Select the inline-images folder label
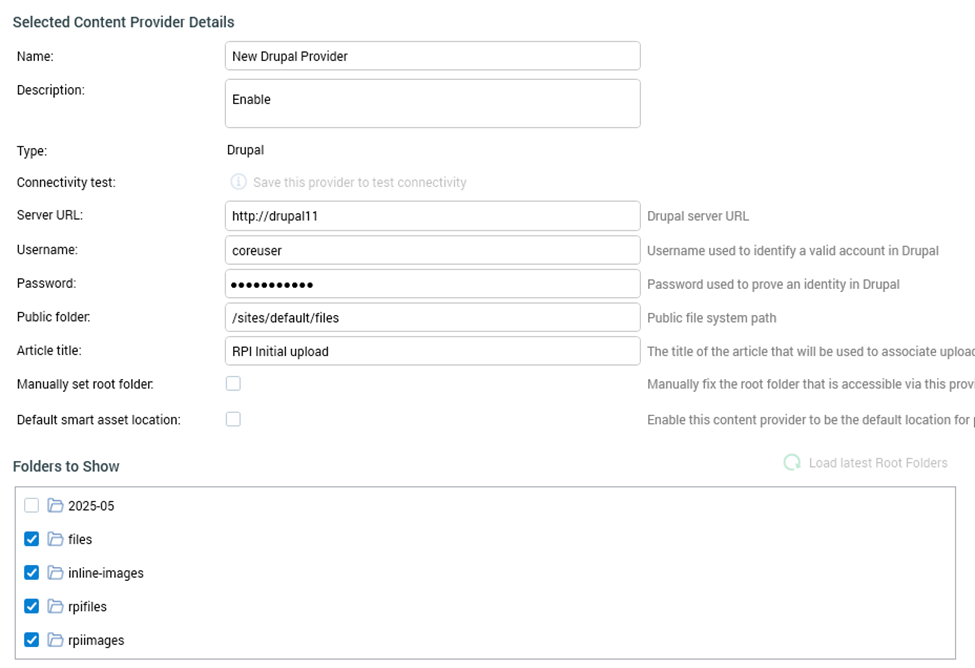This screenshot has width=975, height=668. pos(106,573)
